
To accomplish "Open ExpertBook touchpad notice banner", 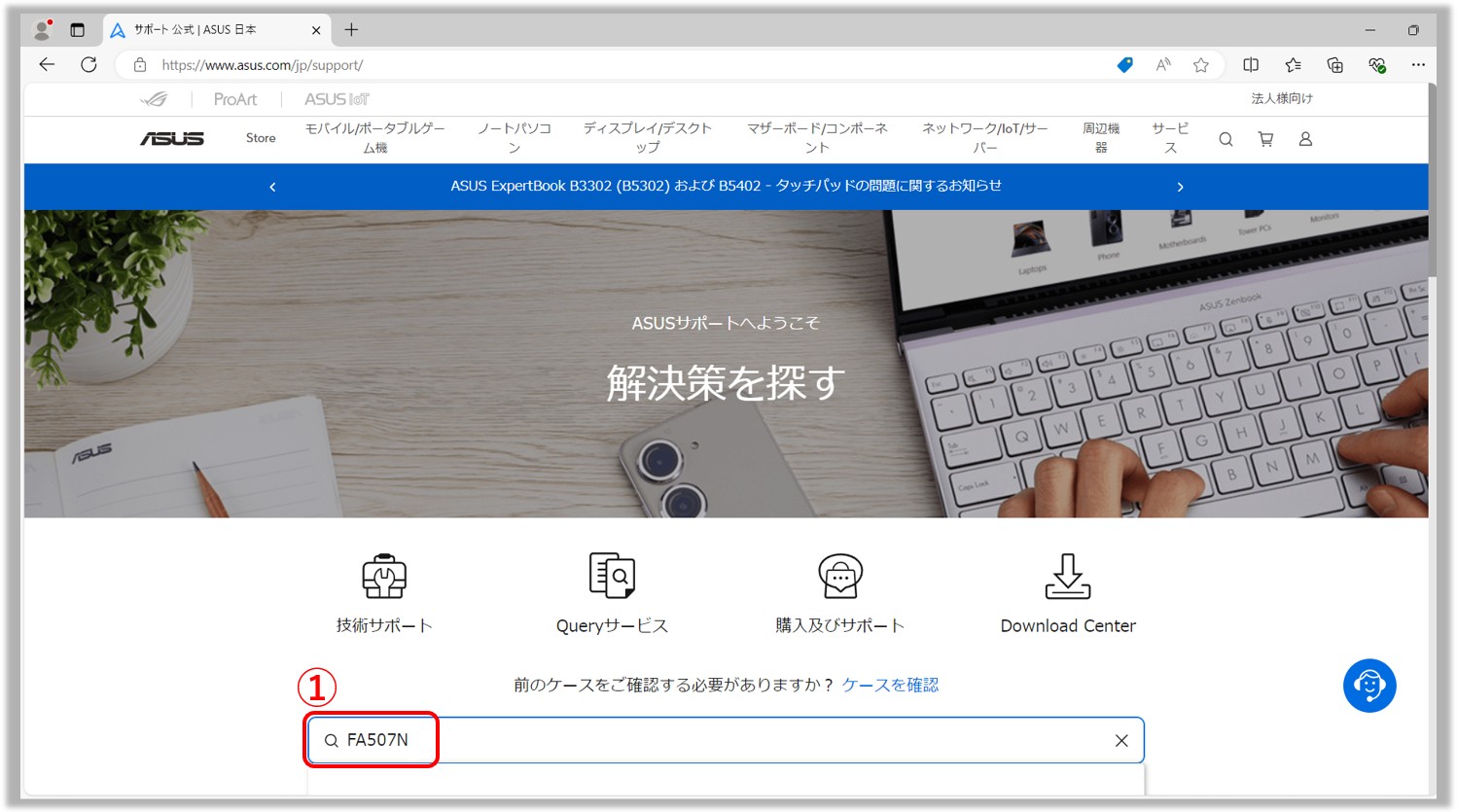I will 726,186.
